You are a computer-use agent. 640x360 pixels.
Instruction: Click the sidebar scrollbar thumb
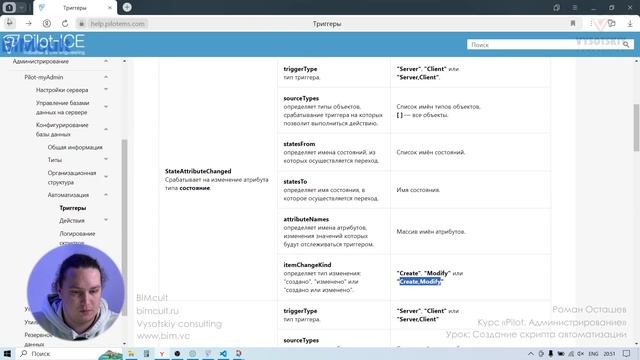(x=124, y=227)
